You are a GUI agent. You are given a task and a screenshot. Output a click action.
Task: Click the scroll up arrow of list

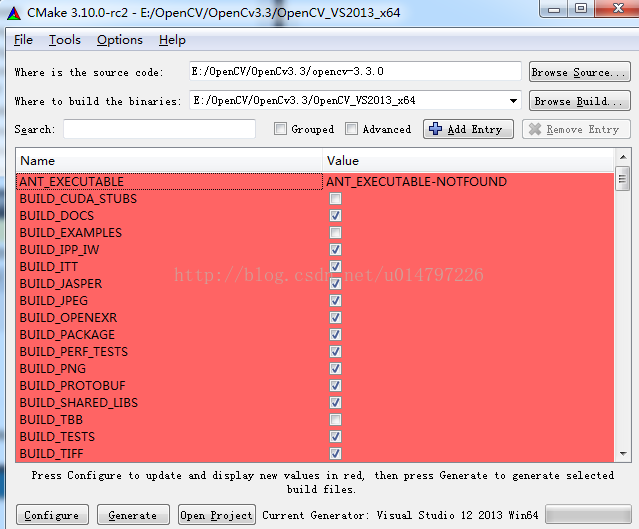click(x=623, y=157)
